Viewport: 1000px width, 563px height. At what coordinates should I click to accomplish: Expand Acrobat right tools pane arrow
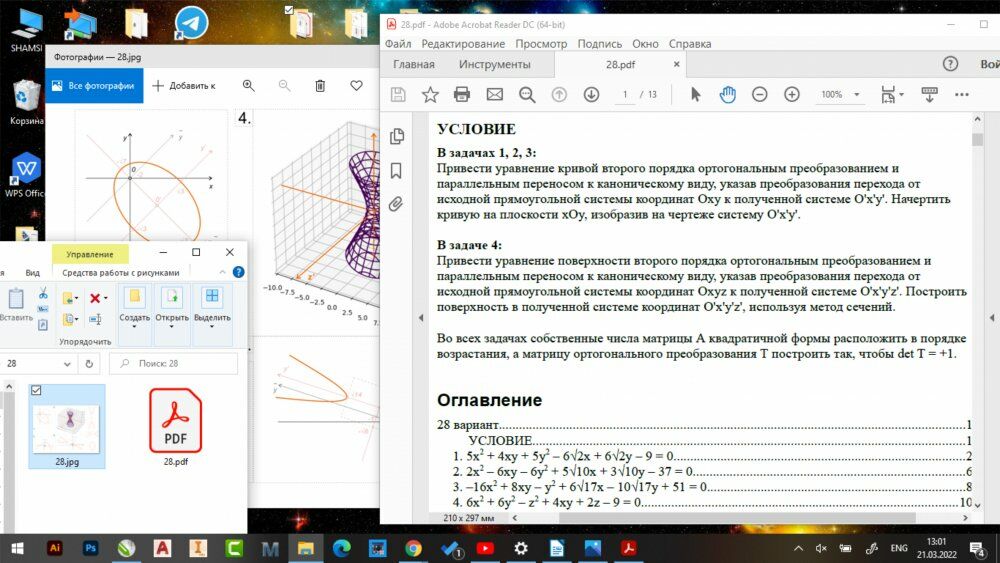click(992, 318)
